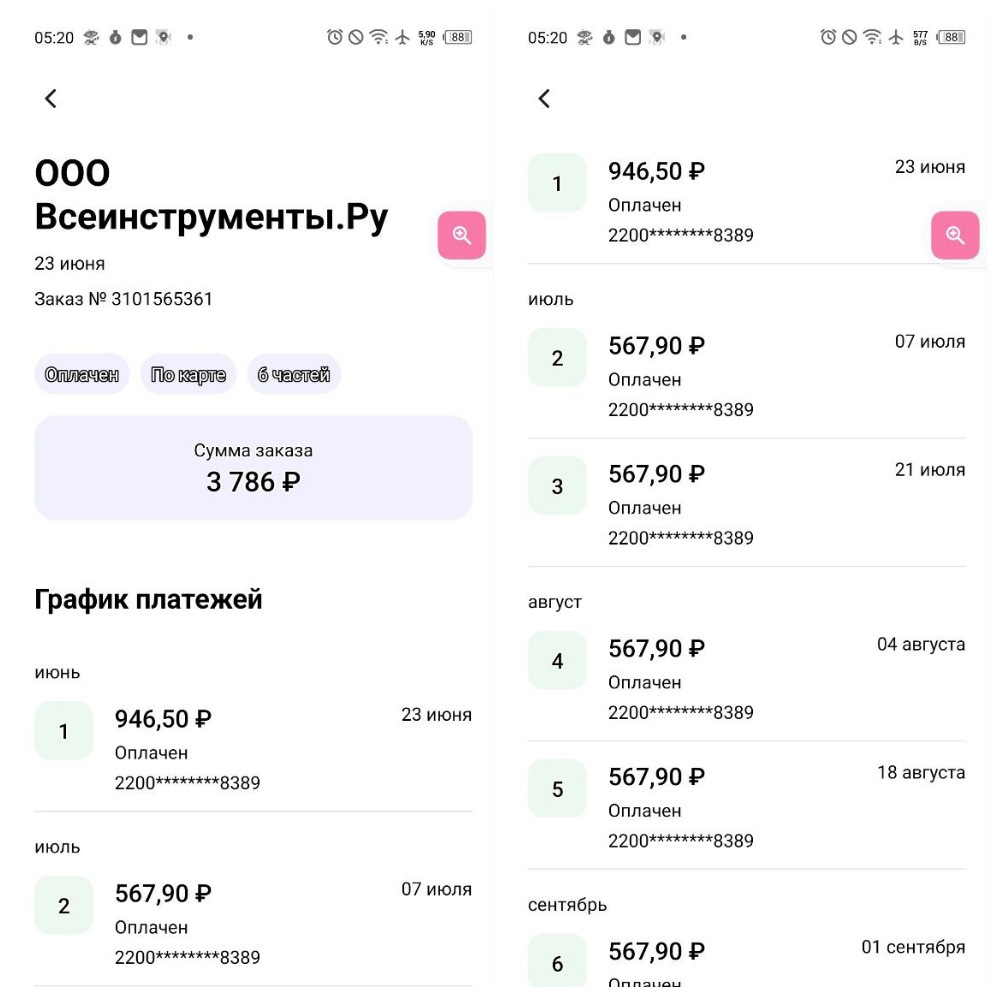Screen dimensions: 1000x1000
Task: Tap the alarm clock icon in the left status bar
Action: [x=335, y=37]
